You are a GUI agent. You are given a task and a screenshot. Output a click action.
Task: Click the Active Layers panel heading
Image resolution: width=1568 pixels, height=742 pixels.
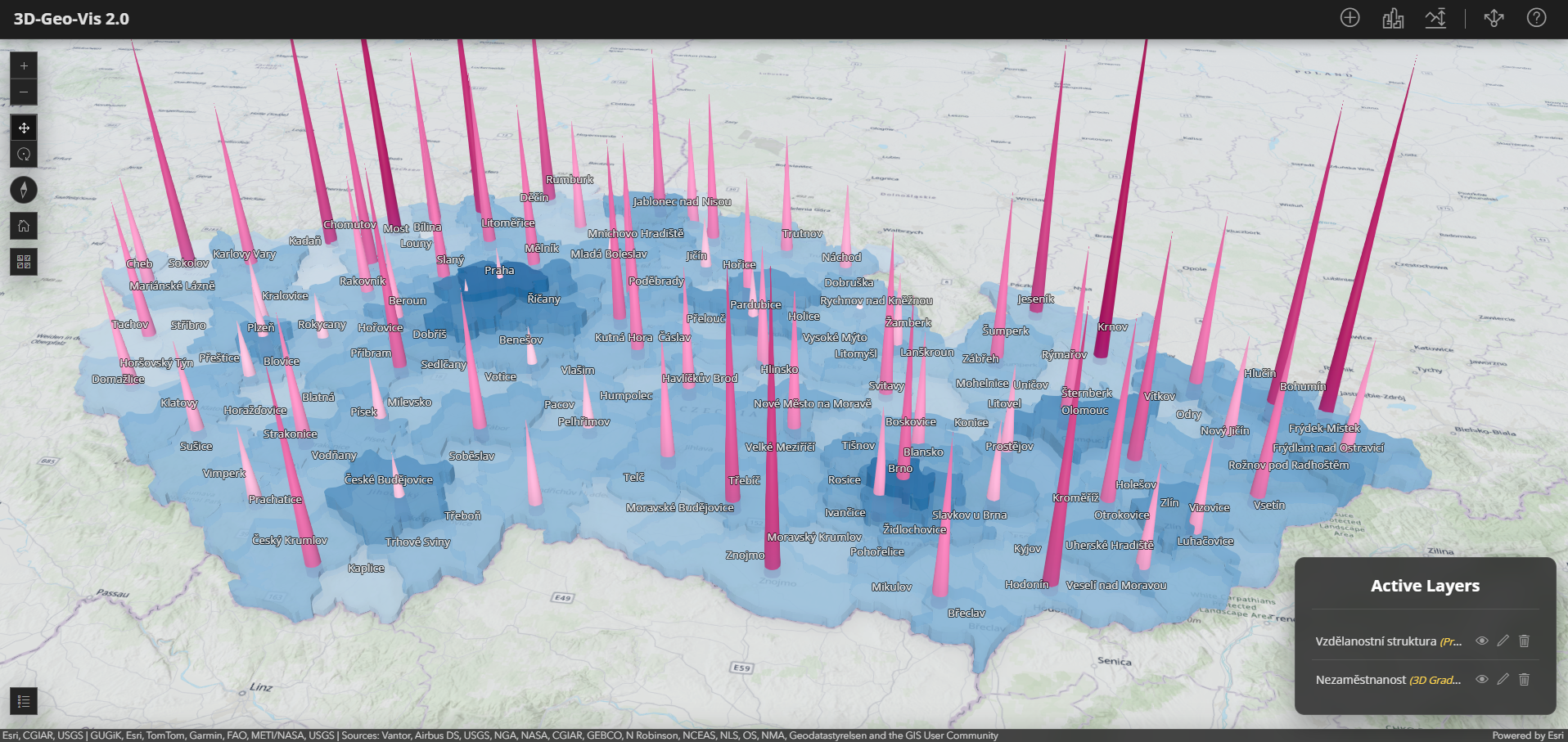(x=1425, y=586)
